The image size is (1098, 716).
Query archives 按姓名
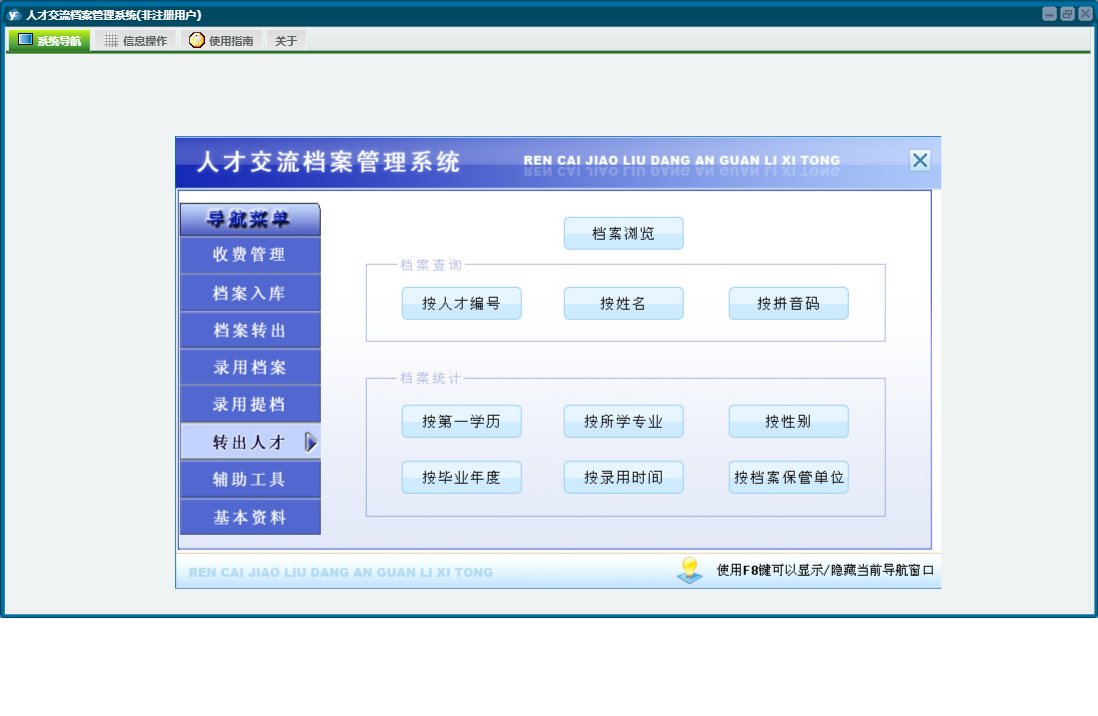(x=623, y=303)
